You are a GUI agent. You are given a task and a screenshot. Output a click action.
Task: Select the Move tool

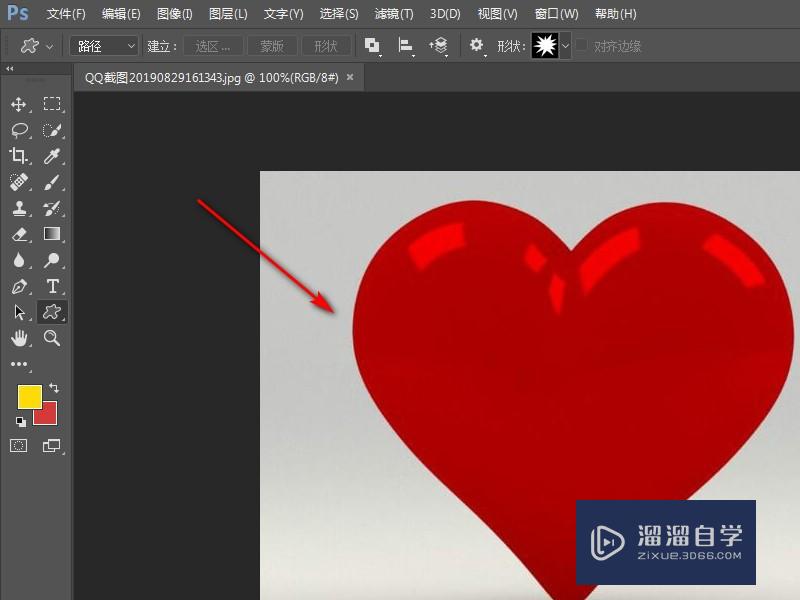coord(20,103)
